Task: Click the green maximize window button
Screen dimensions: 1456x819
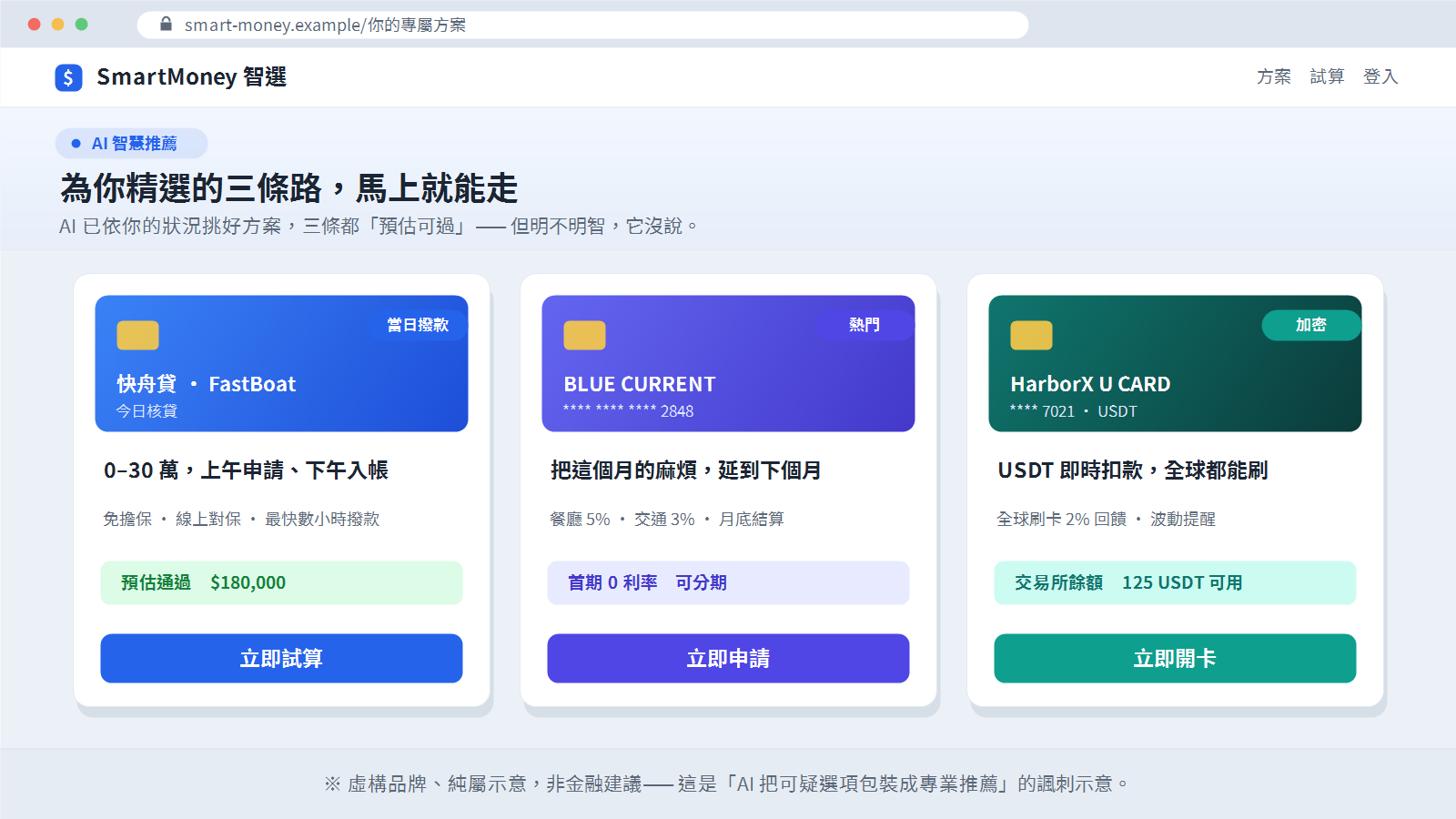Action: [x=82, y=25]
